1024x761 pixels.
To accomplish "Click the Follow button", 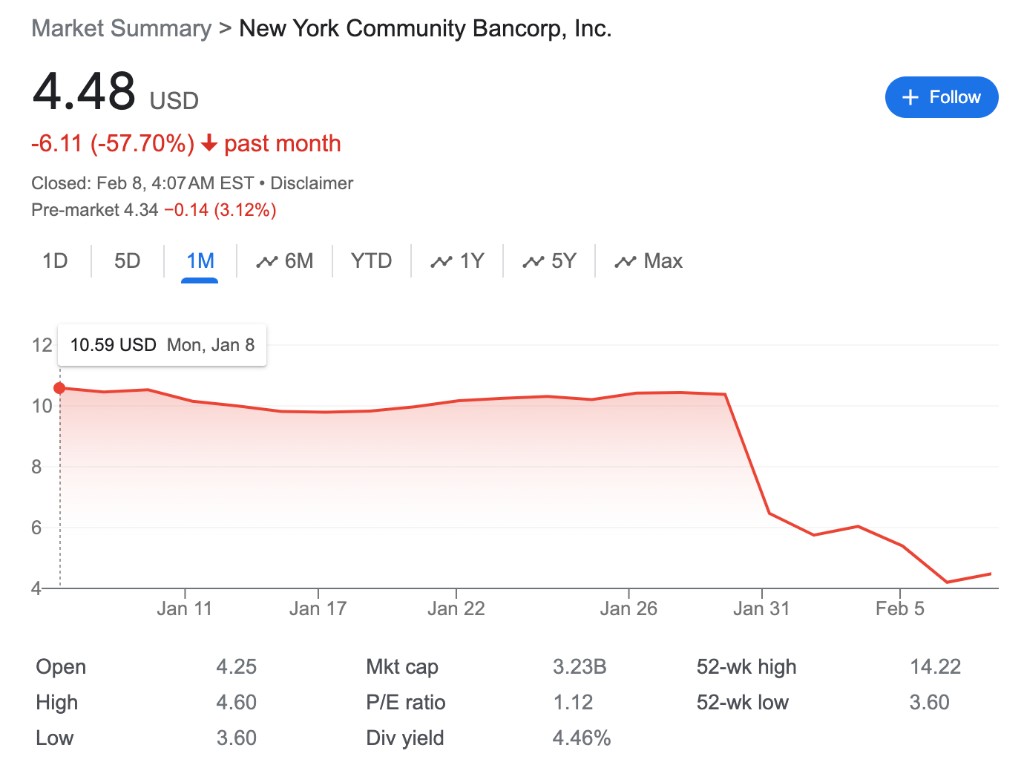I will (941, 97).
